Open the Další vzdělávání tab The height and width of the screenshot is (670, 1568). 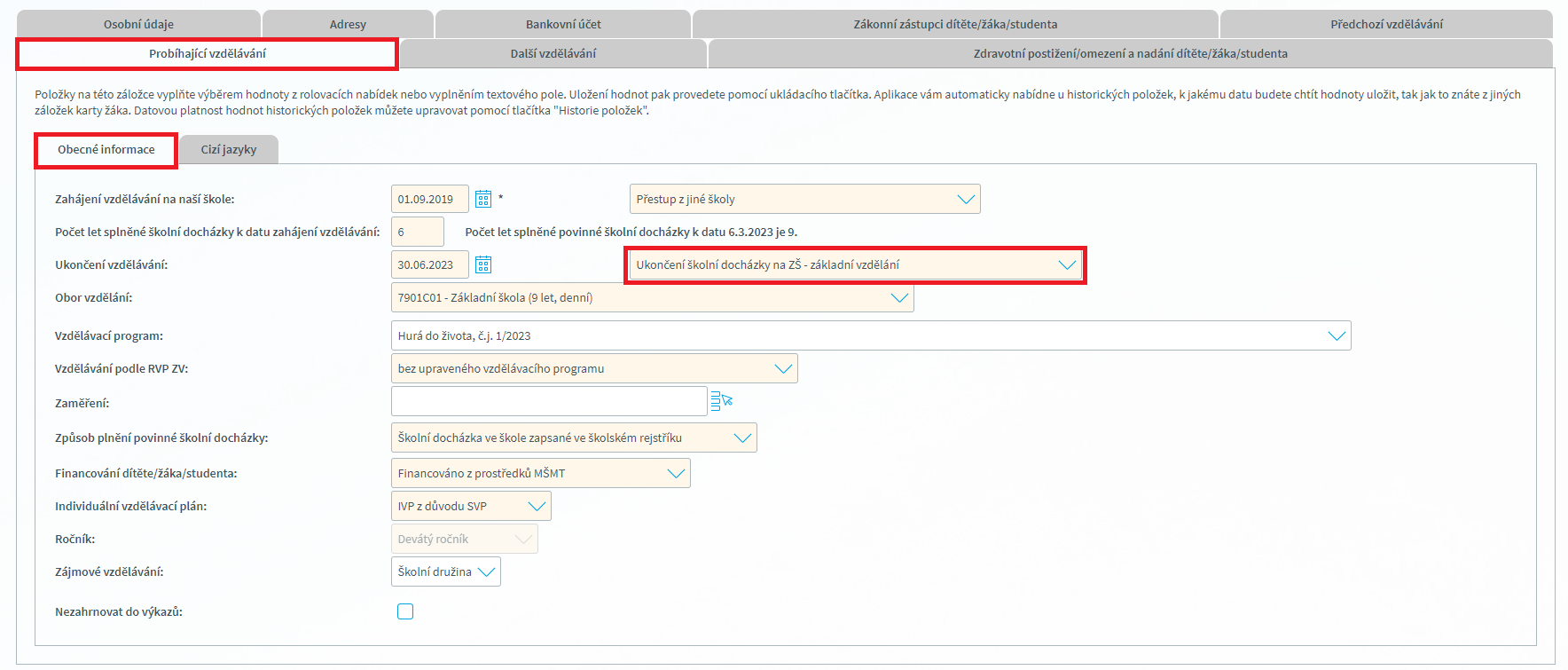pyautogui.click(x=553, y=53)
